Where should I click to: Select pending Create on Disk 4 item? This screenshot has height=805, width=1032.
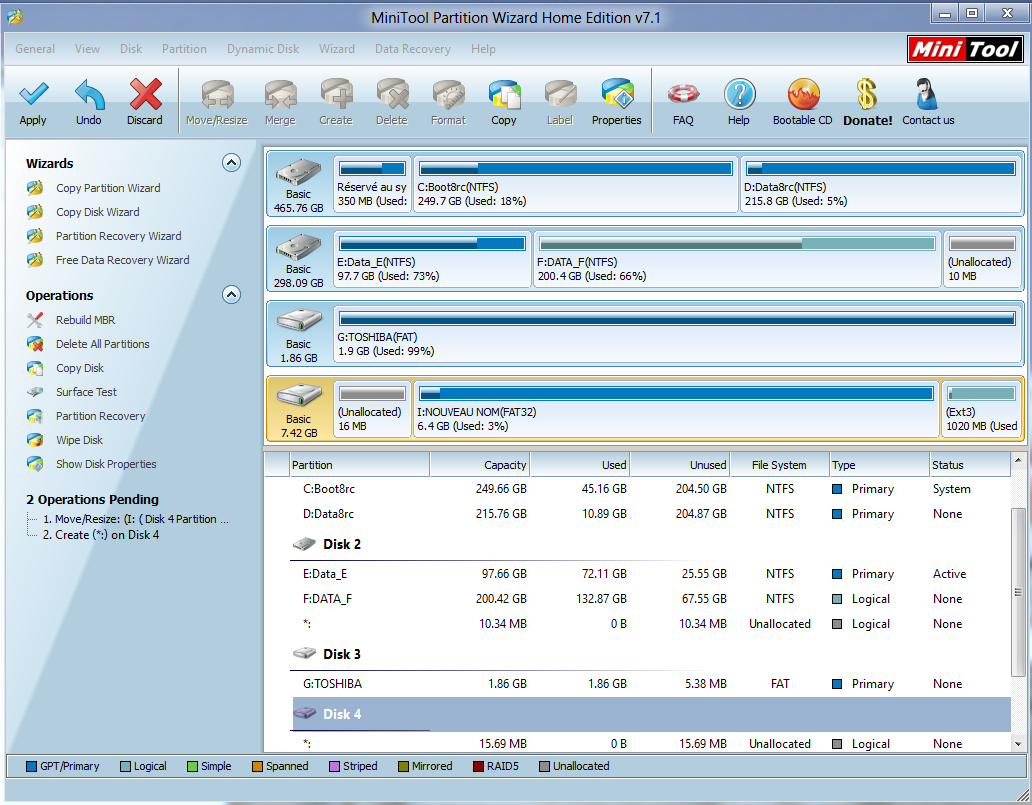101,535
